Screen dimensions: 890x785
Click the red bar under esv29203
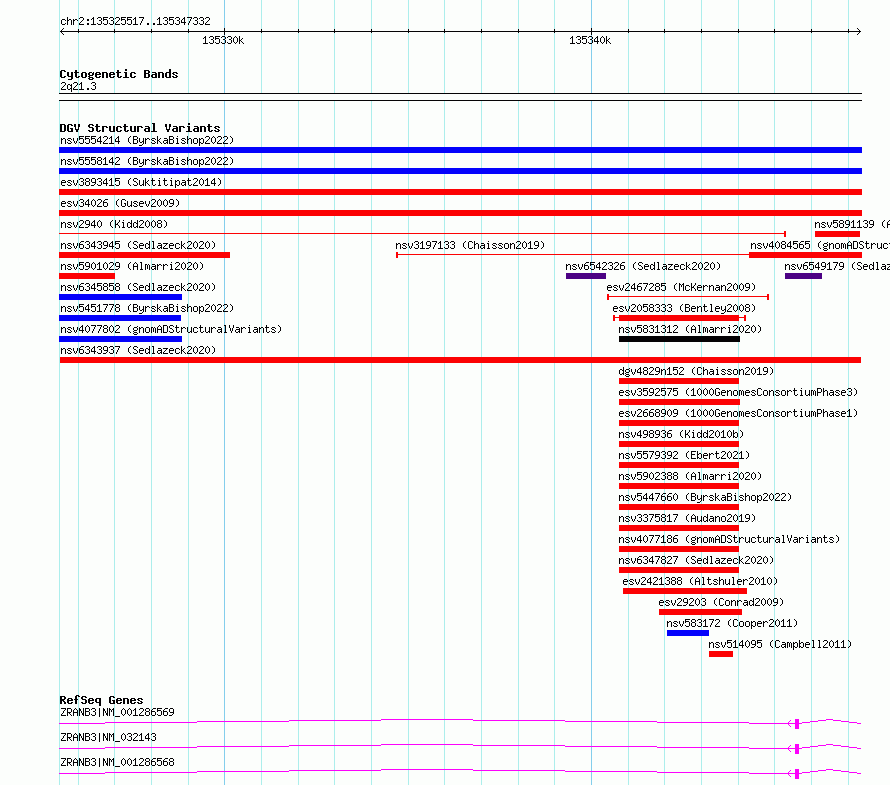[x=700, y=612]
